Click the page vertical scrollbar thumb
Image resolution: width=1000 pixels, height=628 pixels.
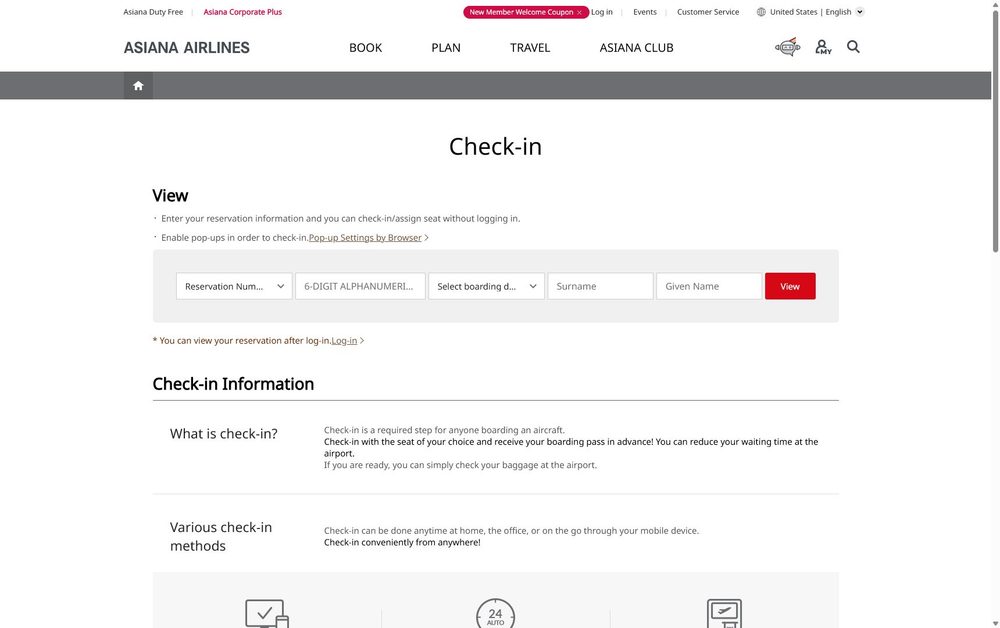click(996, 131)
